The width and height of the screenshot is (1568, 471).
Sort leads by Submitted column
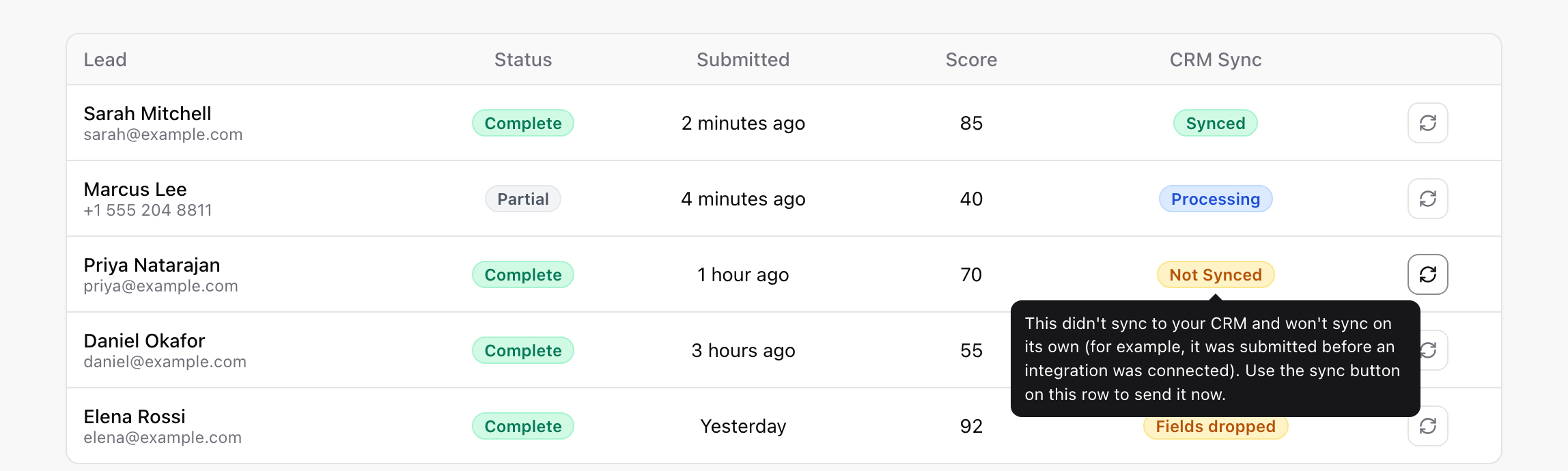point(743,59)
